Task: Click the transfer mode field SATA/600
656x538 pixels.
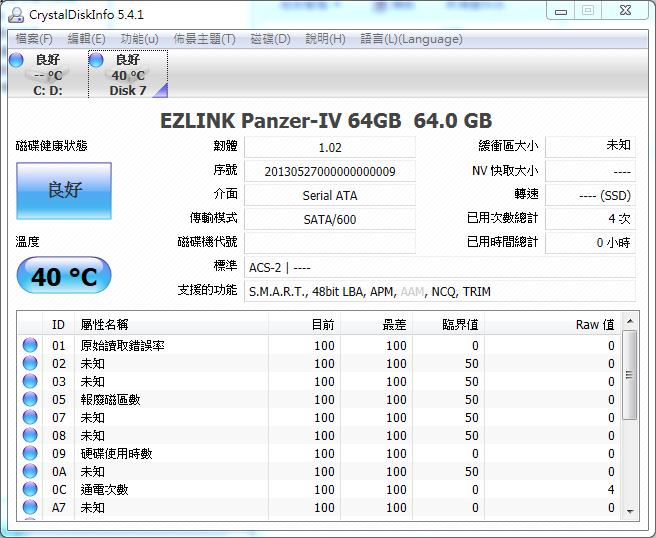Action: [330, 219]
